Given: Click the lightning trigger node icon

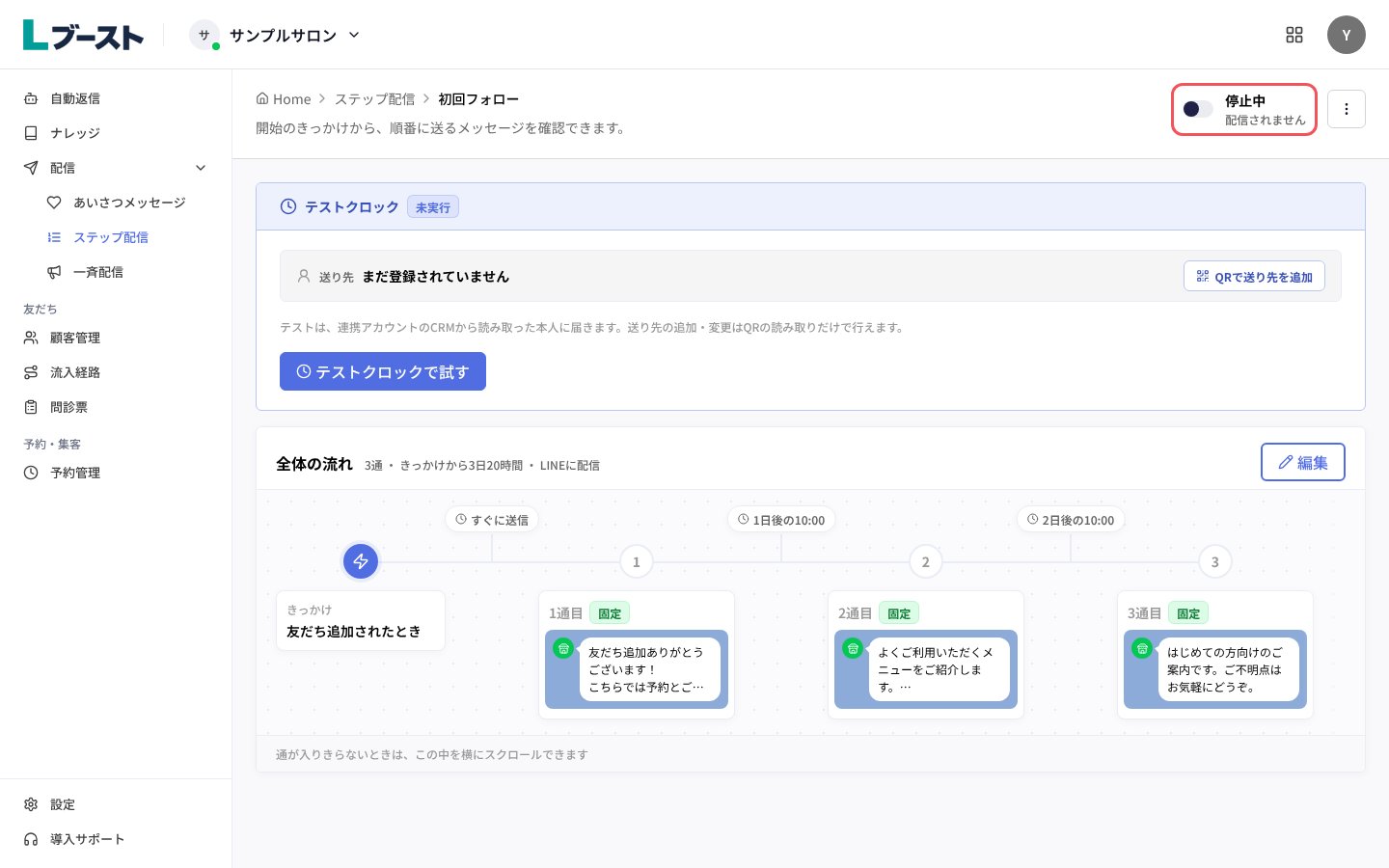Looking at the screenshot, I should (361, 561).
